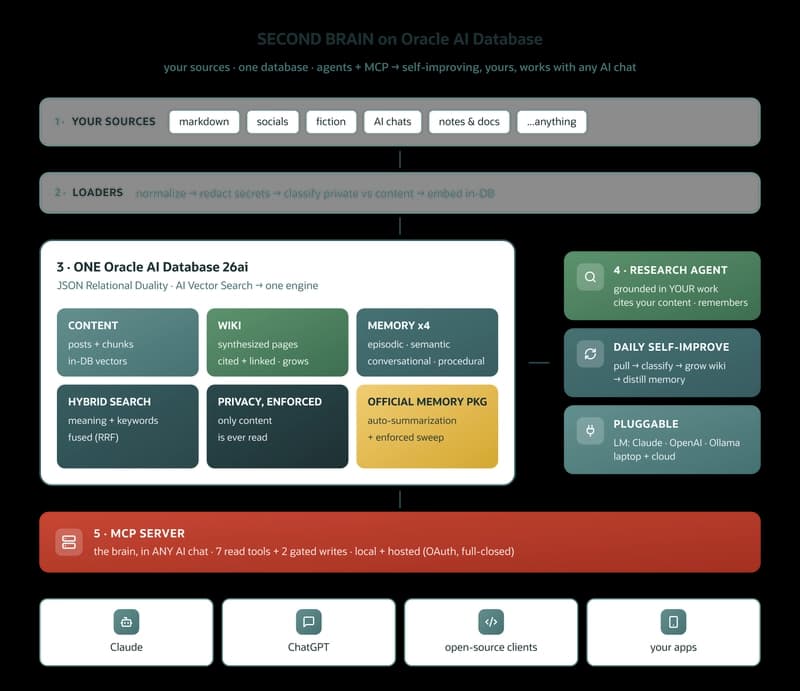Click the 4 · RESEARCH AGENT heading
This screenshot has height=691, width=800.
670,270
